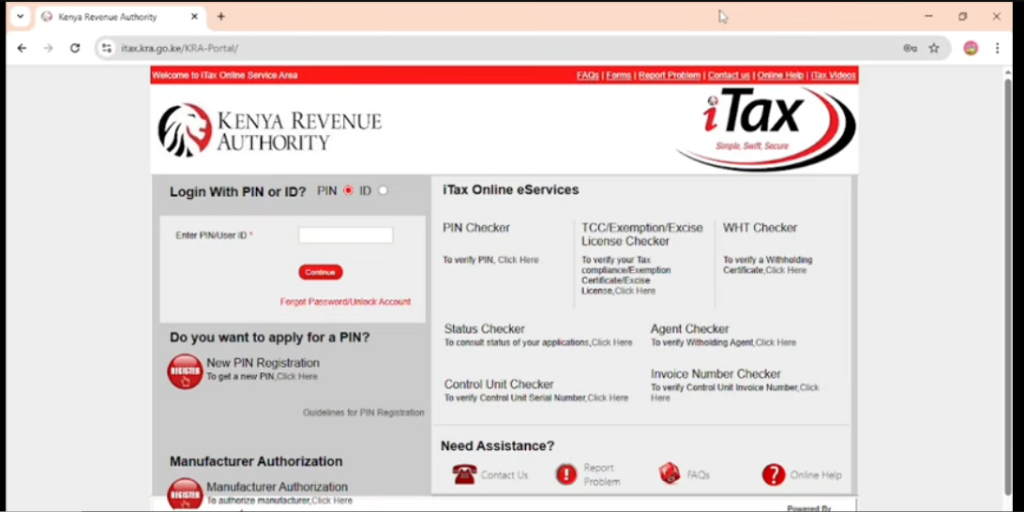This screenshot has width=1024, height=512.
Task: Click the Enter PIN/User ID input field
Action: [345, 235]
